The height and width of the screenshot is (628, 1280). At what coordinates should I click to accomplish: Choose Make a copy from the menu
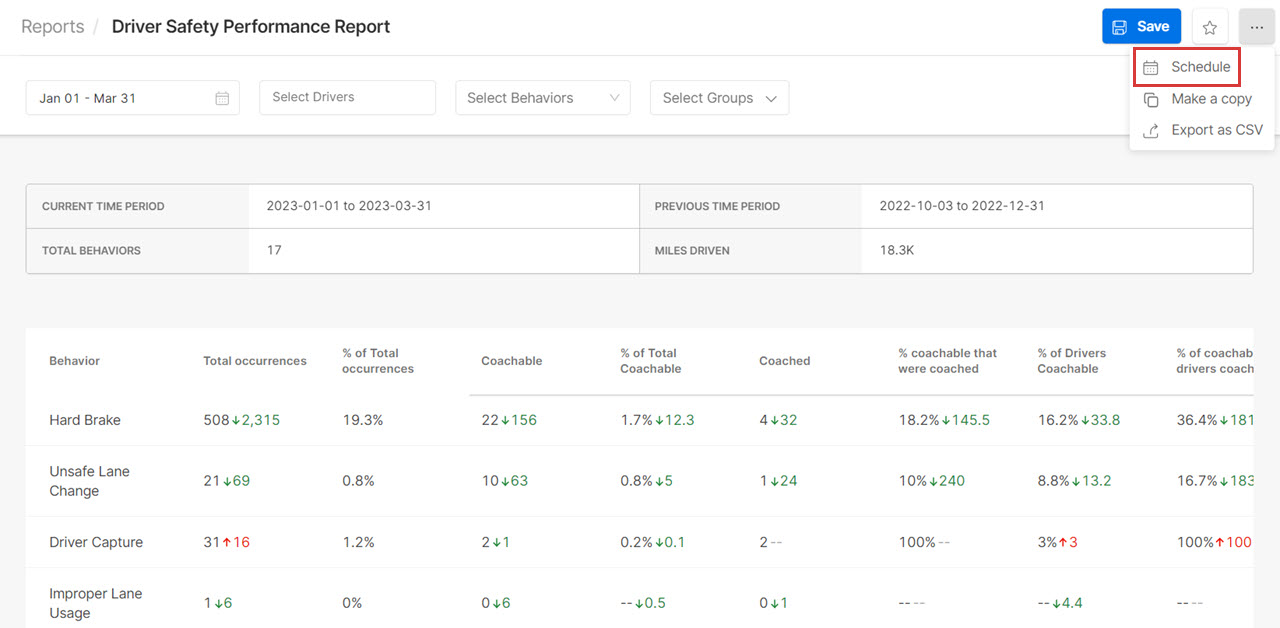[1212, 98]
